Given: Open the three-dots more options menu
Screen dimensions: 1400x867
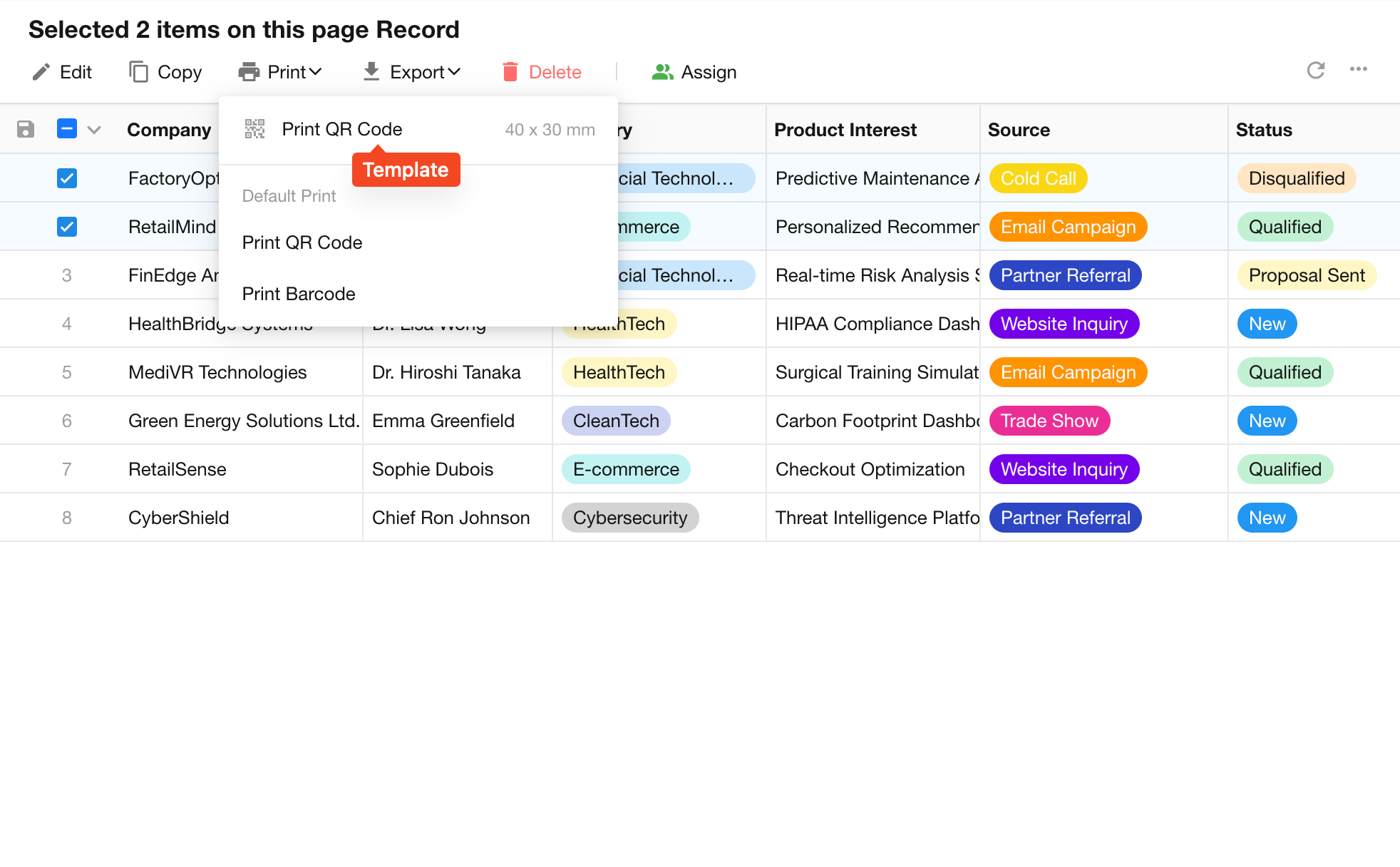Looking at the screenshot, I should 1358,70.
